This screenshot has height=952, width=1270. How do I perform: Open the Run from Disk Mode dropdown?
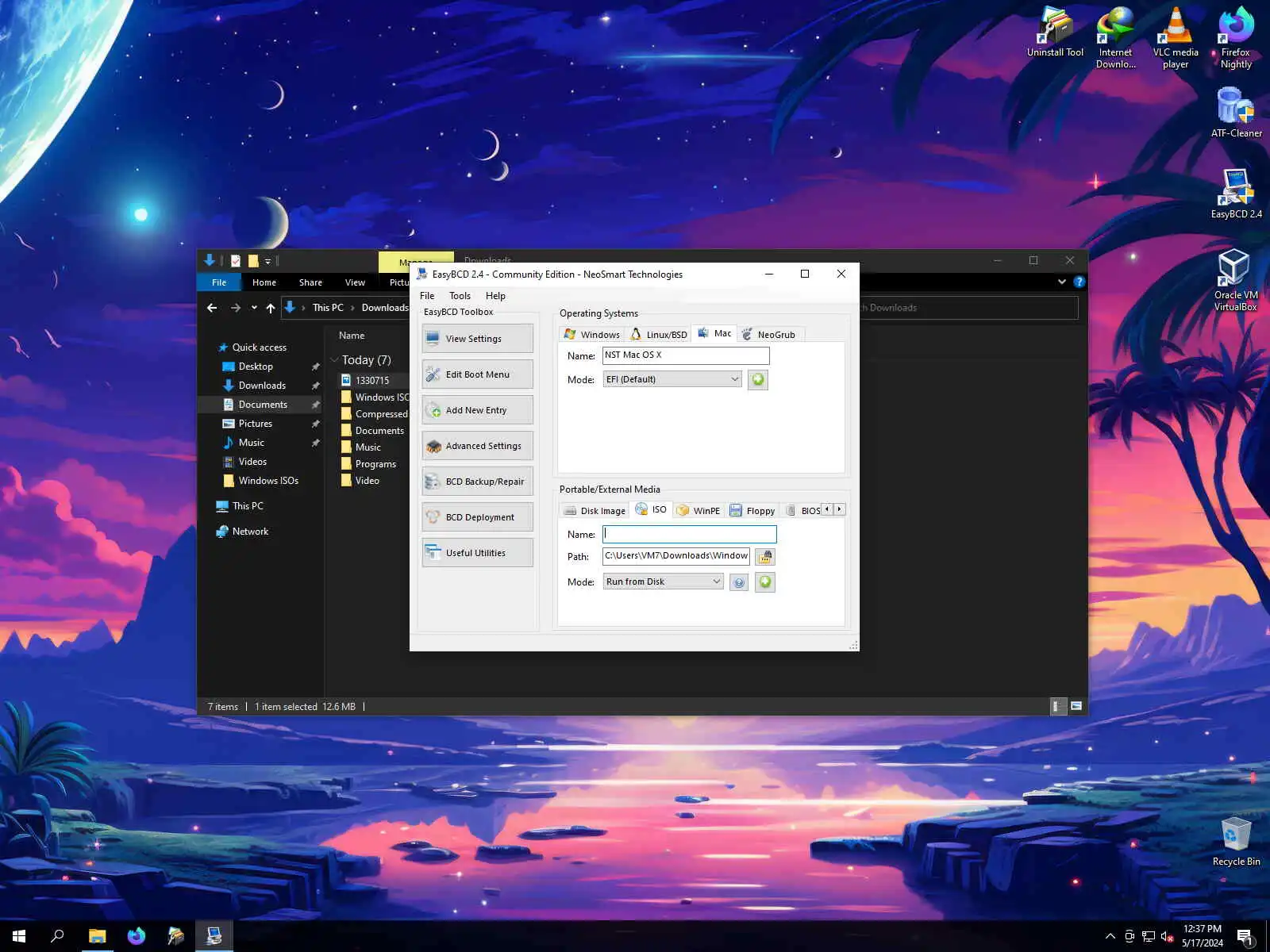pos(663,582)
